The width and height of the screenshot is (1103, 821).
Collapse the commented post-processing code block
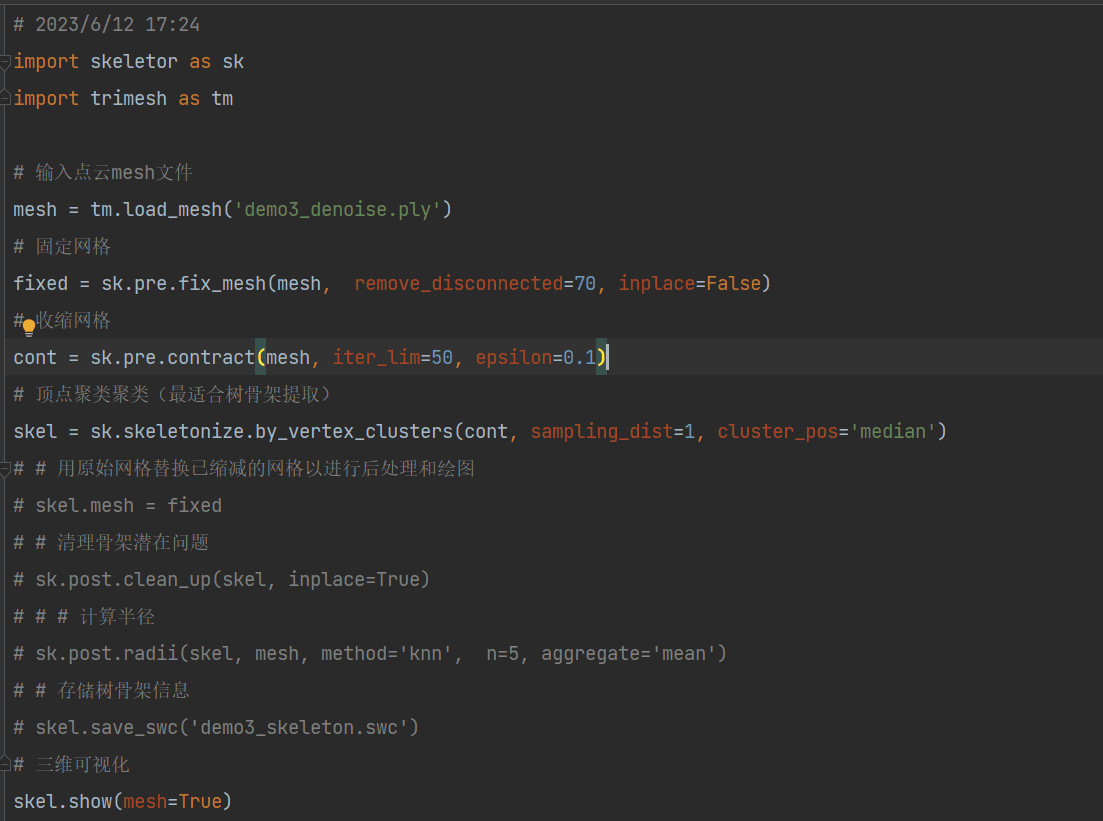5,468
